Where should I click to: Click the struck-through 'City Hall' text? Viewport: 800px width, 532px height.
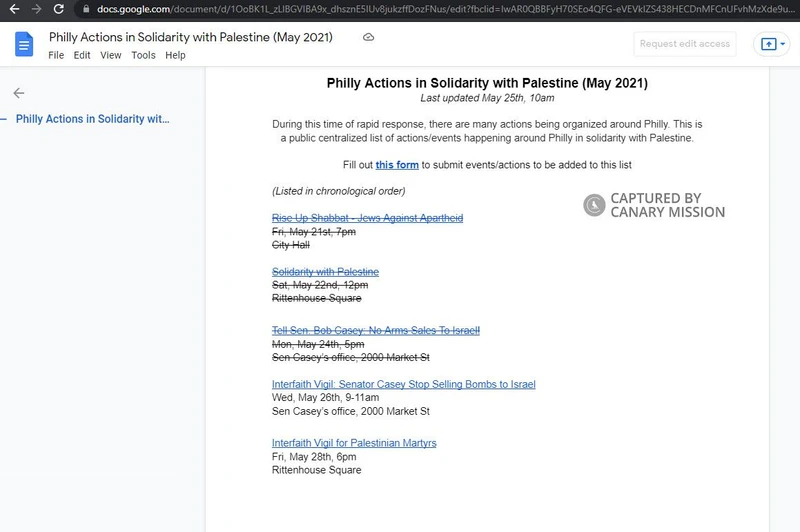291,245
